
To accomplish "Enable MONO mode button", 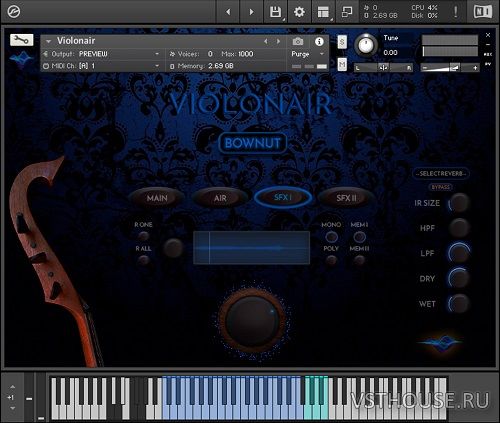I will point(331,237).
